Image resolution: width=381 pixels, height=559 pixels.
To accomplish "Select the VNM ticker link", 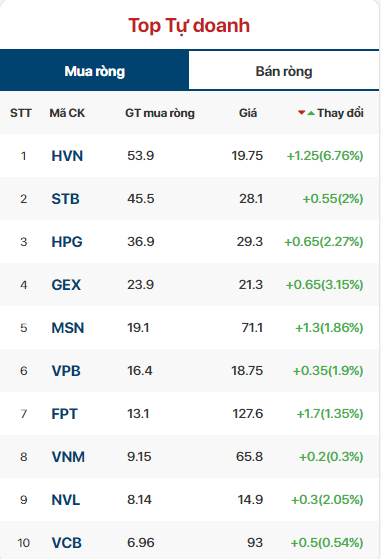I will pyautogui.click(x=68, y=457).
